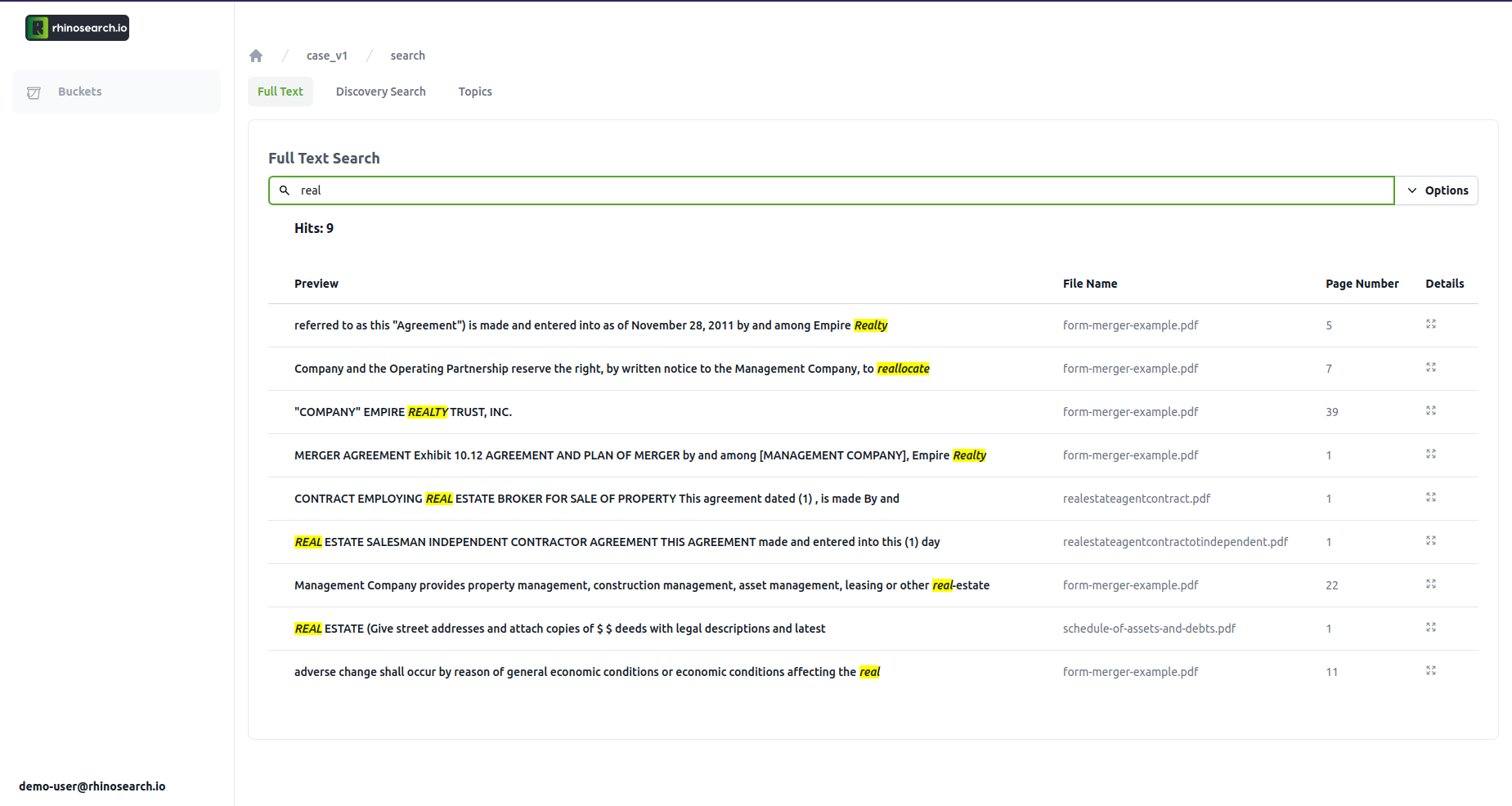Expand the search Options dropdown

tap(1437, 190)
